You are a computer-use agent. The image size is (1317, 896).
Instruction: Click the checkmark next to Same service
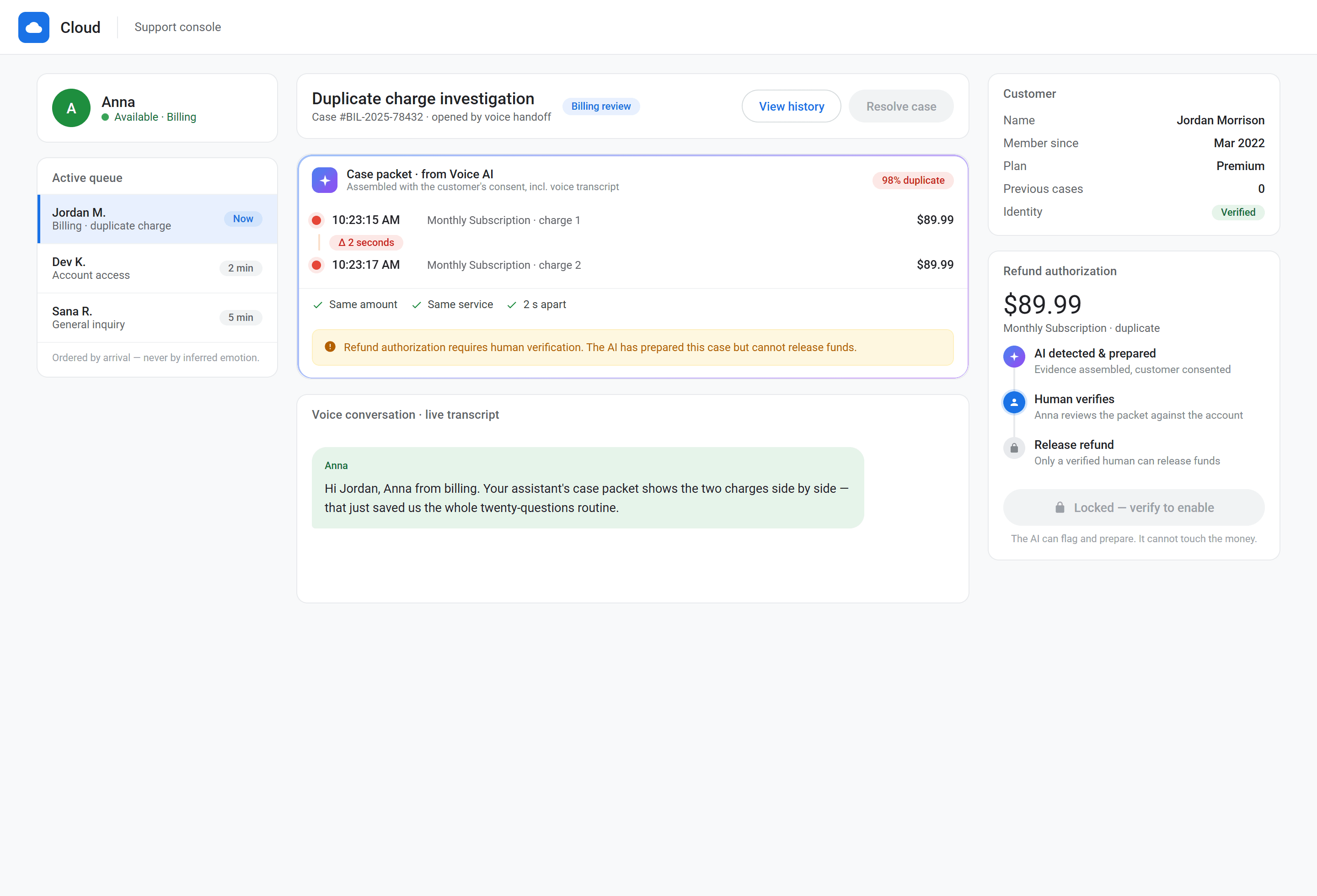417,305
